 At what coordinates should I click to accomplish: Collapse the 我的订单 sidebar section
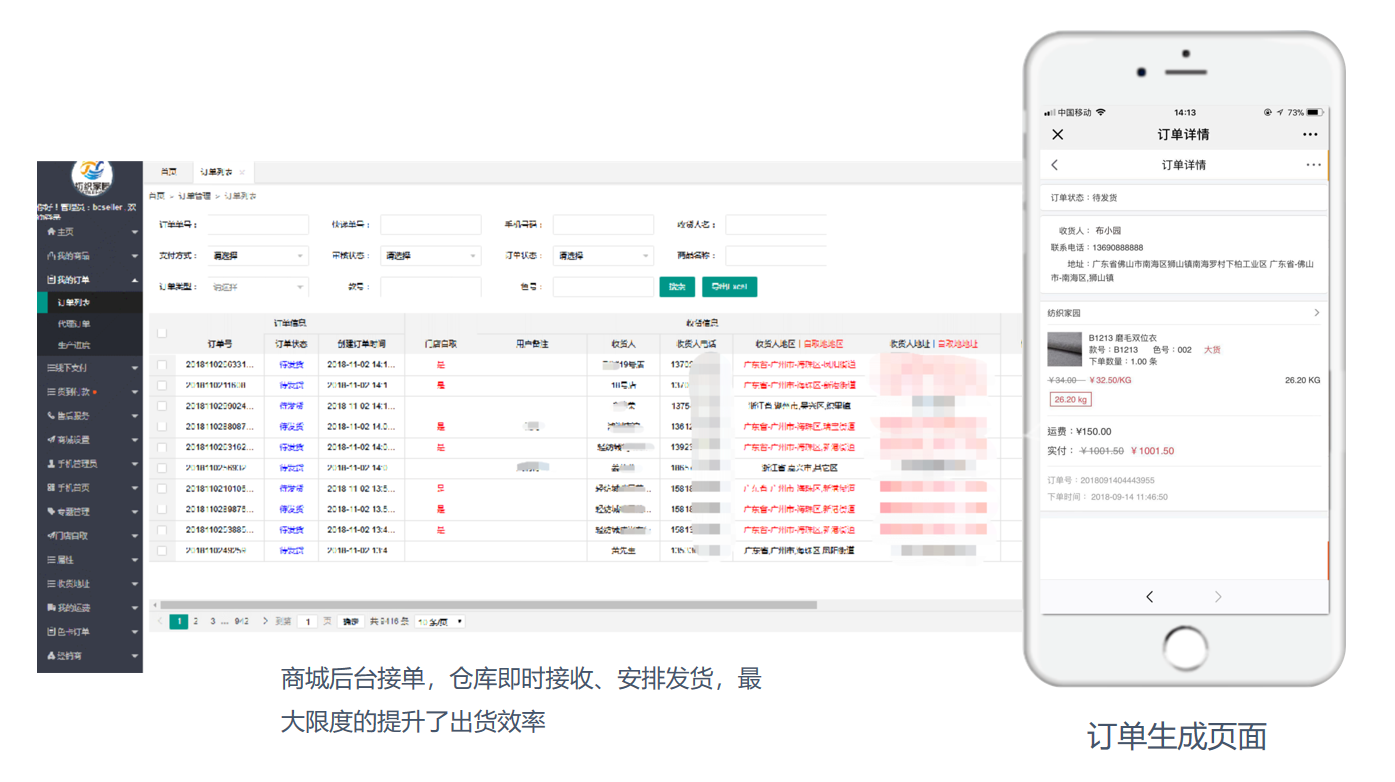pyautogui.click(x=135, y=280)
